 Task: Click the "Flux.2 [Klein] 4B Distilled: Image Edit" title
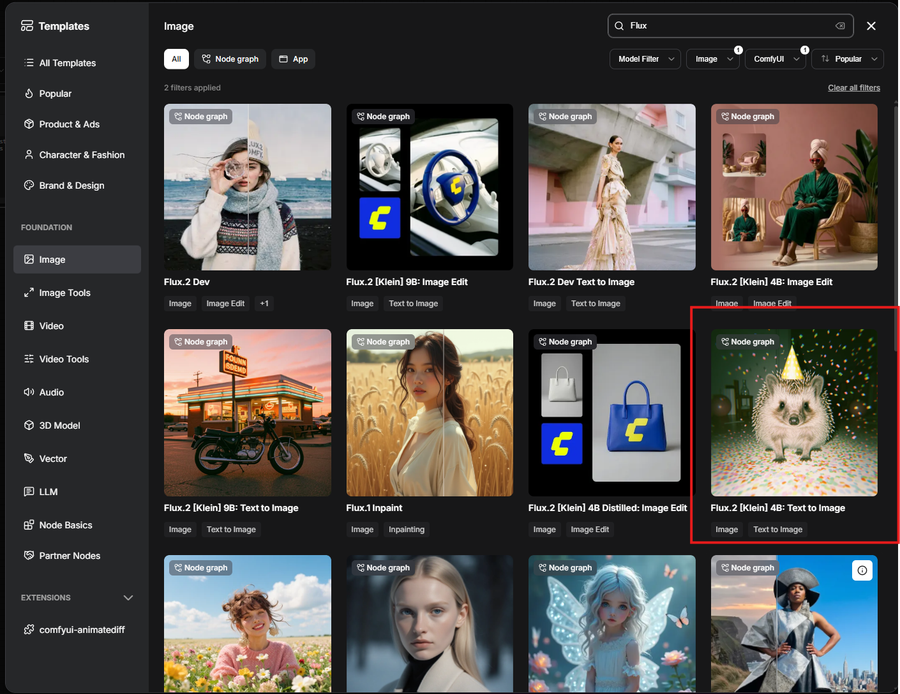(x=607, y=508)
